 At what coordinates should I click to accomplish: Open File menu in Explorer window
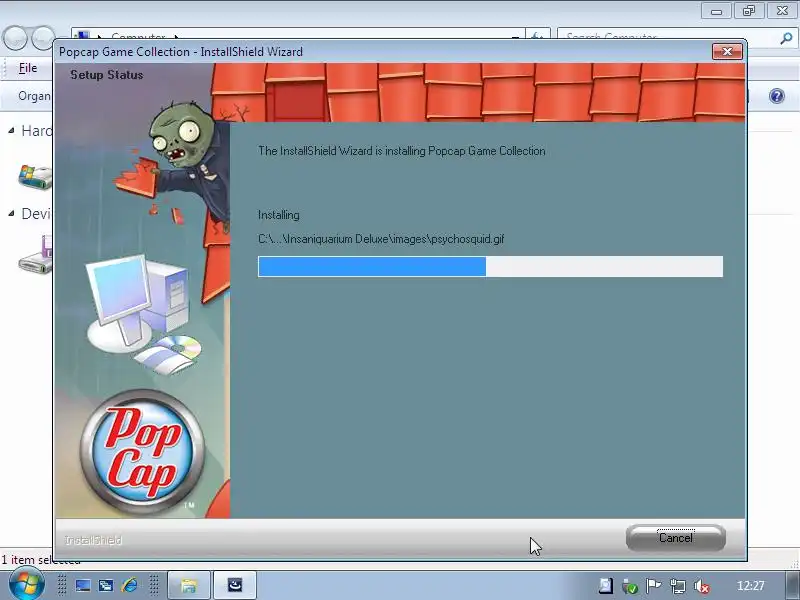pos(28,68)
